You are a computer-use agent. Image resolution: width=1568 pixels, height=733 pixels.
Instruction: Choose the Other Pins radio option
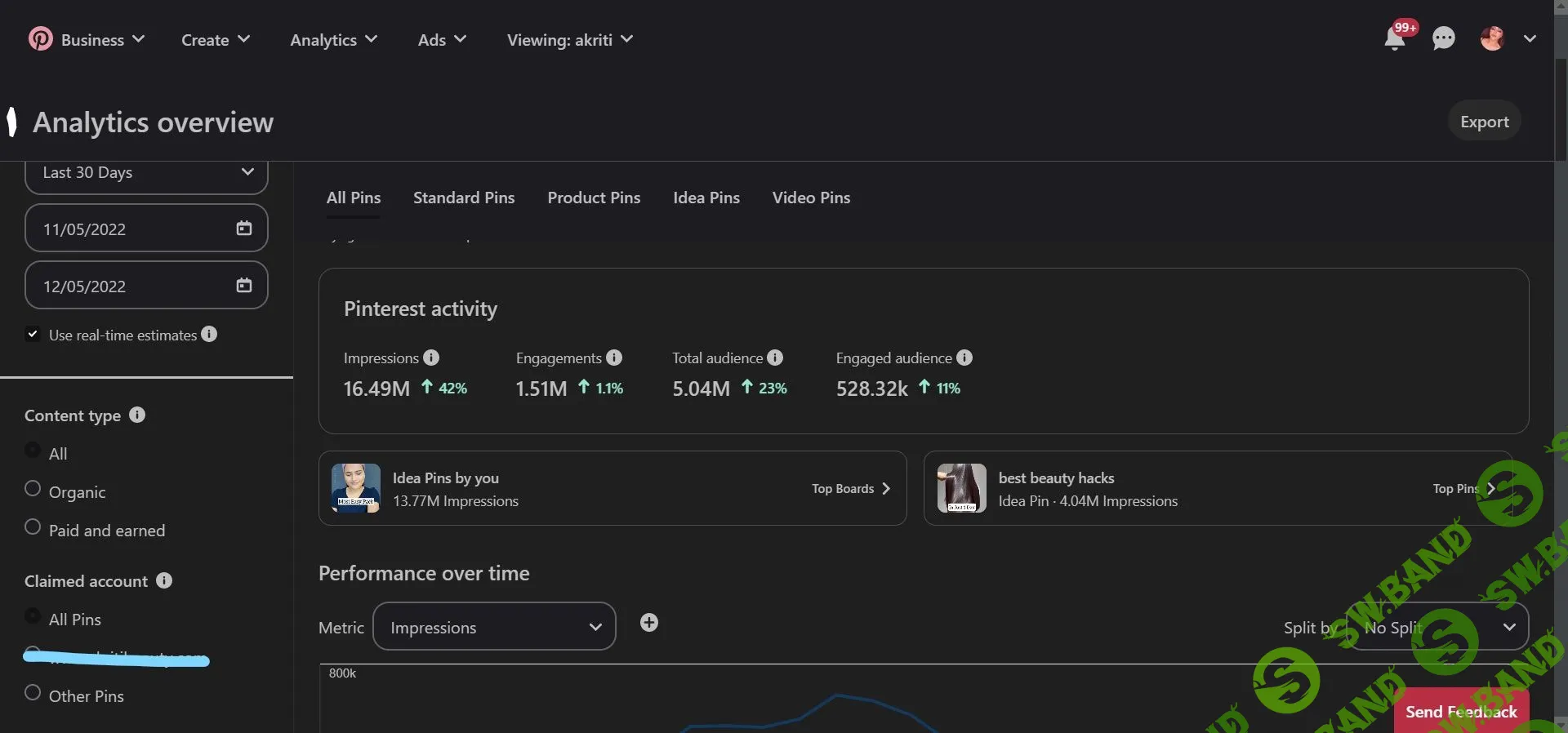coord(33,692)
